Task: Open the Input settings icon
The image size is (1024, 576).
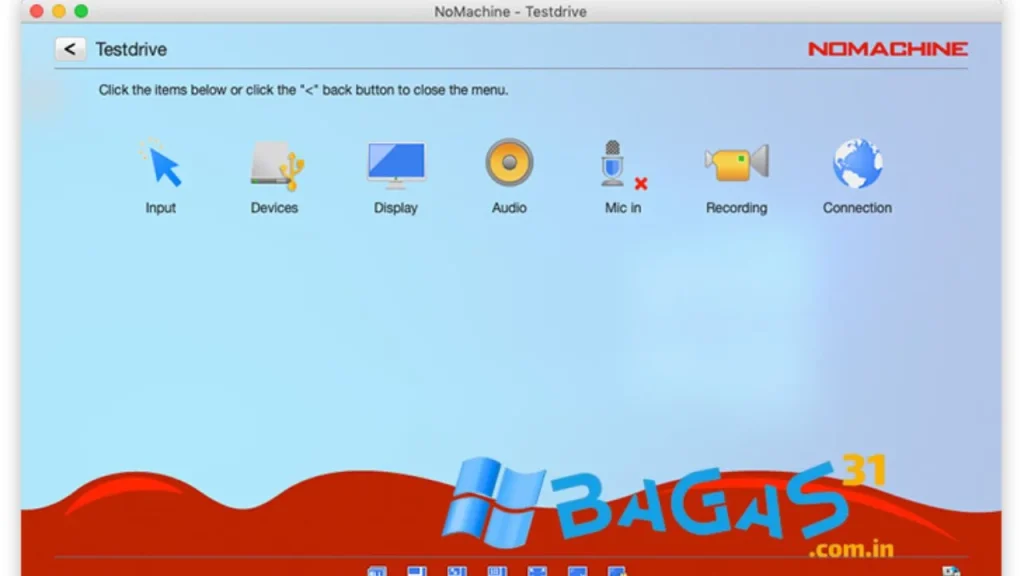Action: [161, 163]
